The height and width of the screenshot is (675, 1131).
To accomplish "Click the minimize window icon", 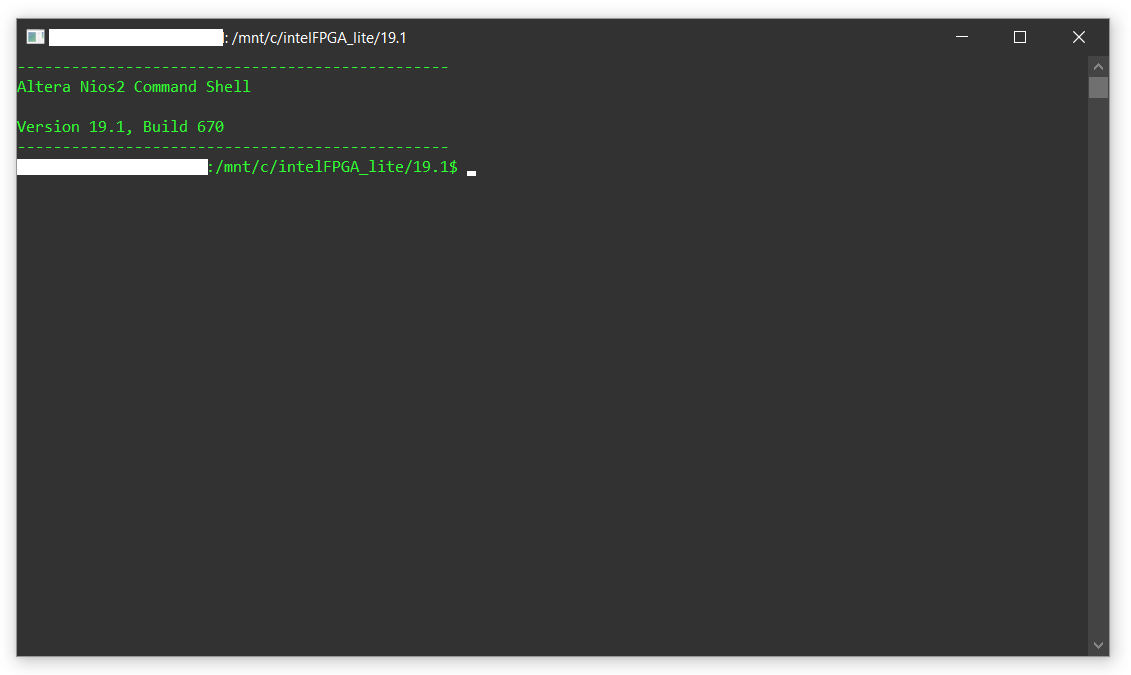I will click(961, 36).
